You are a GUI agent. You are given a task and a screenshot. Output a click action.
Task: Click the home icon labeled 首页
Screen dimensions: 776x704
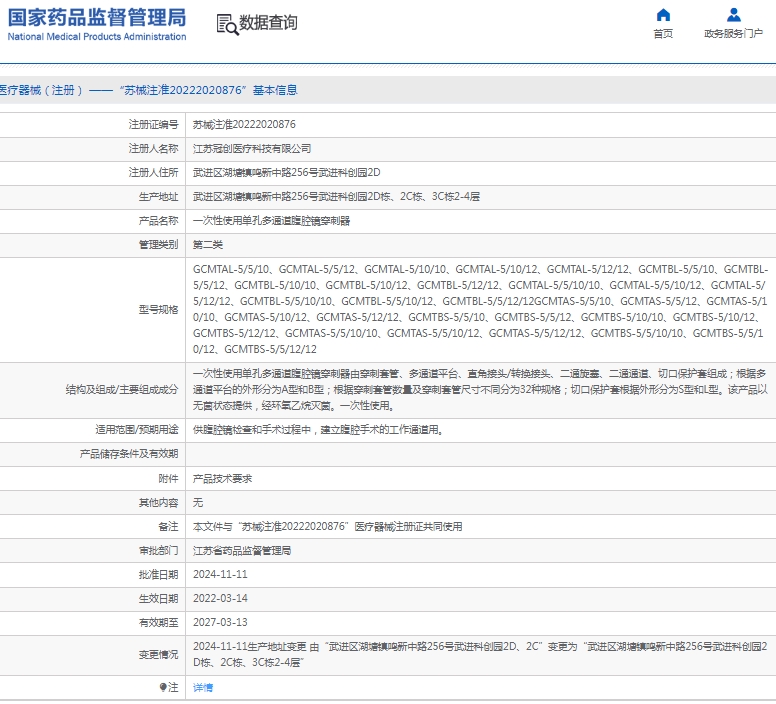[x=663, y=15]
